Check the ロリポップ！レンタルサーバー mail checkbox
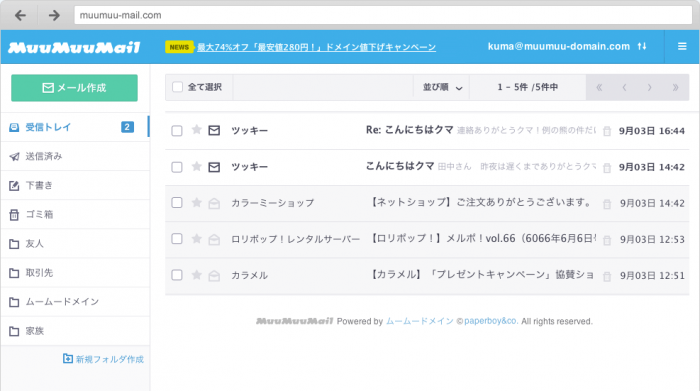 (x=177, y=239)
